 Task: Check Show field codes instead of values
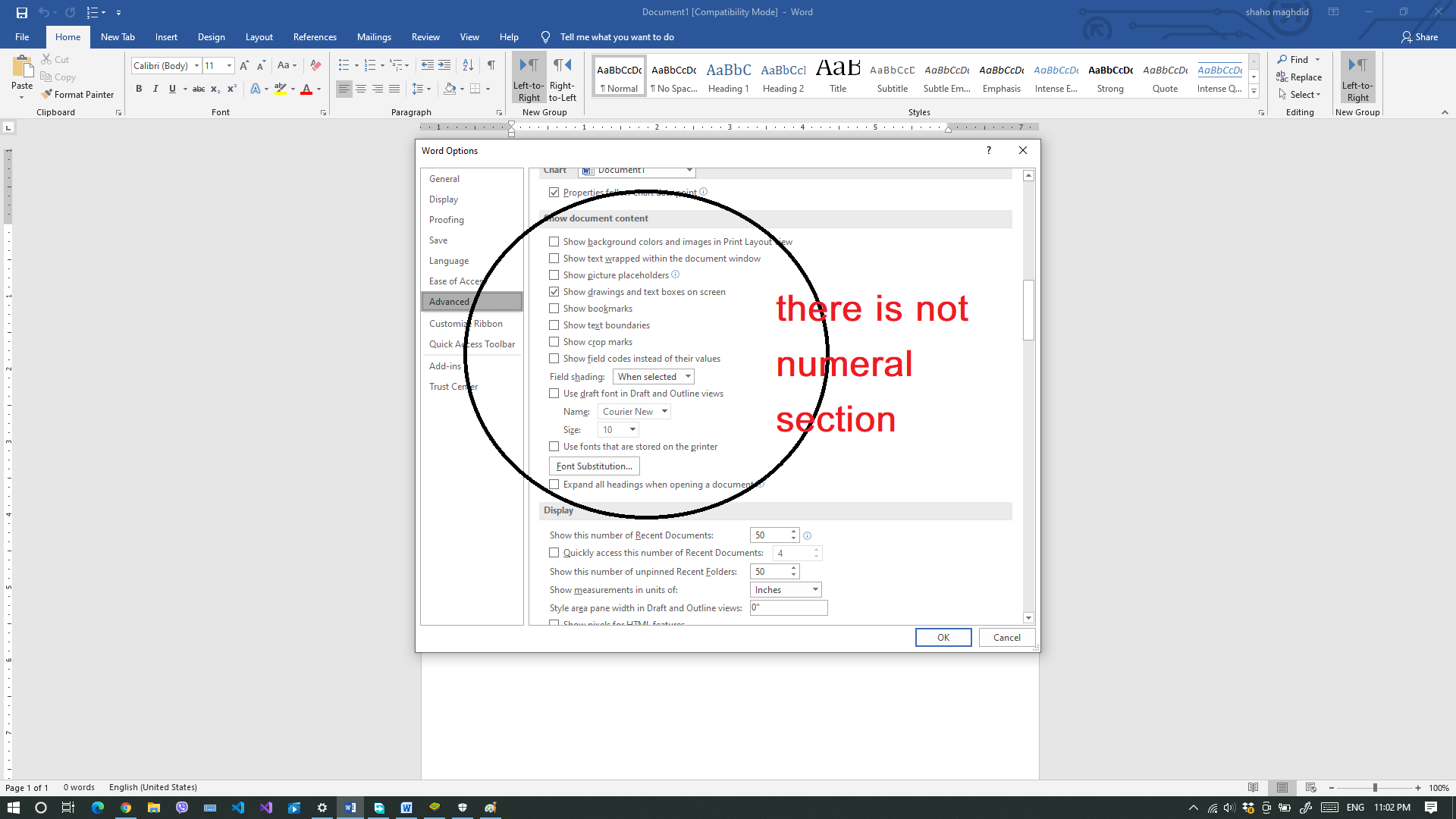[554, 359]
